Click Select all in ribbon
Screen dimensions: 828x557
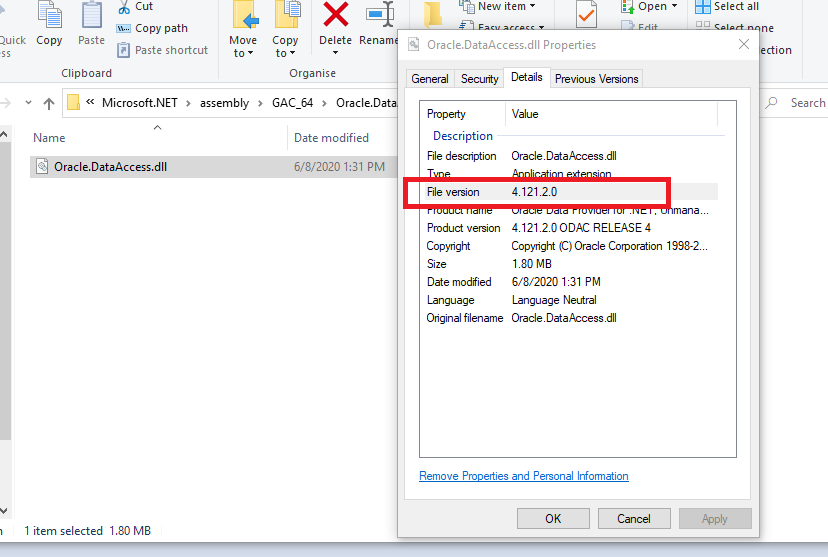click(727, 6)
